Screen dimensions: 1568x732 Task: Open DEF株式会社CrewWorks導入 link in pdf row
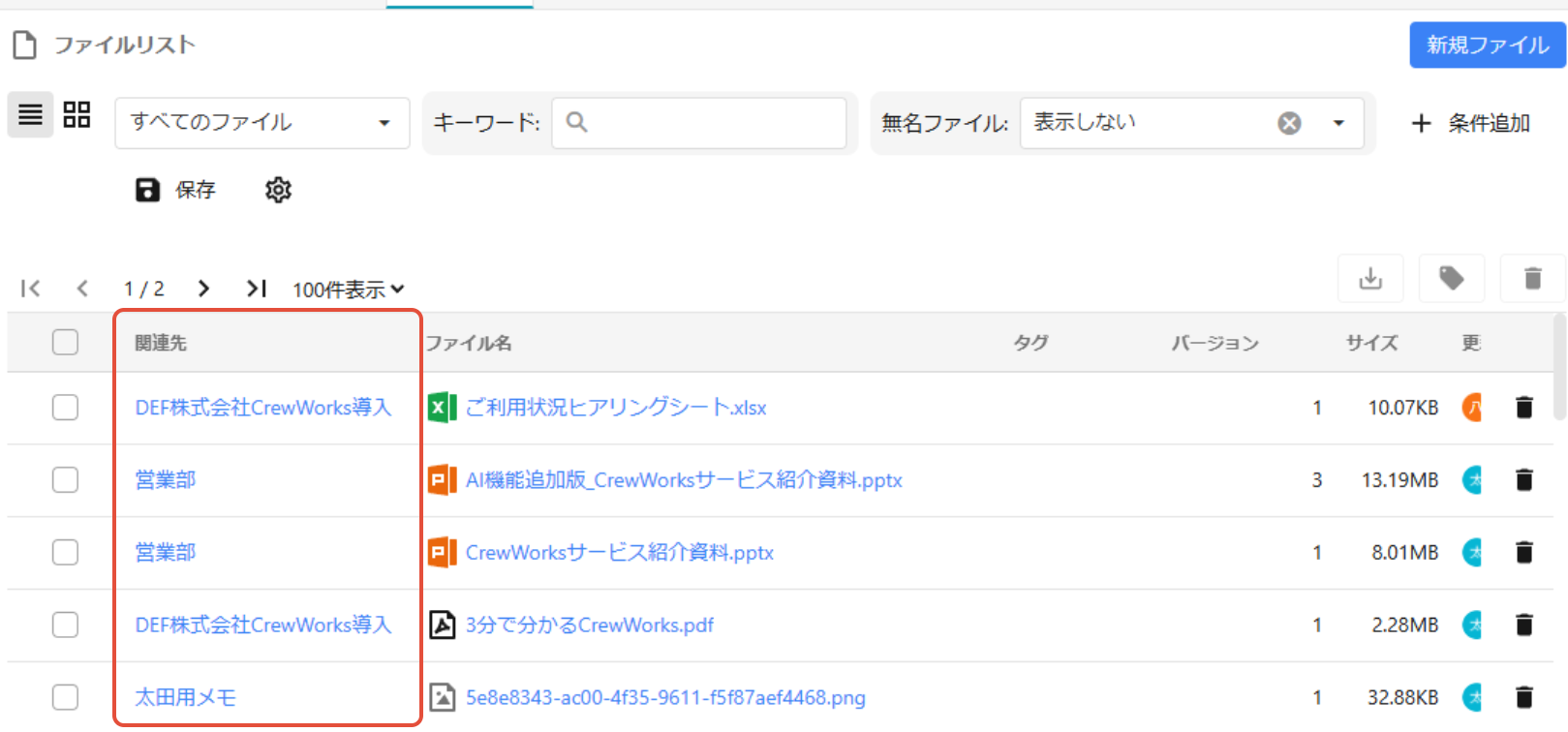(263, 625)
